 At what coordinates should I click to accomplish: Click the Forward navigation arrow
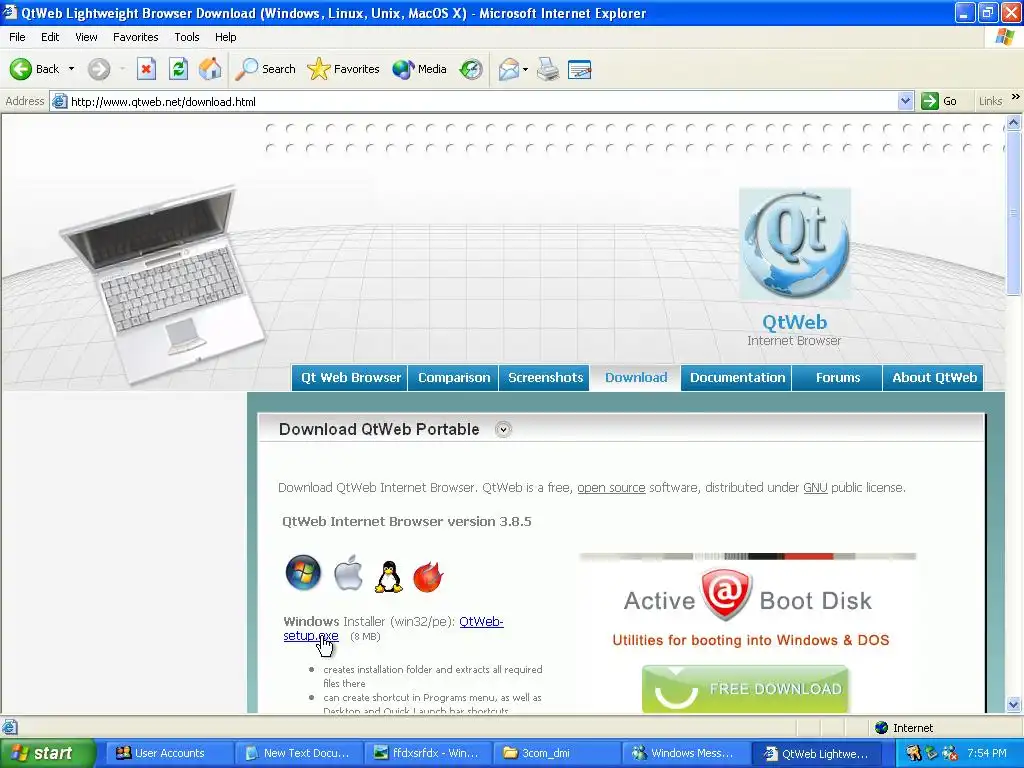click(99, 69)
